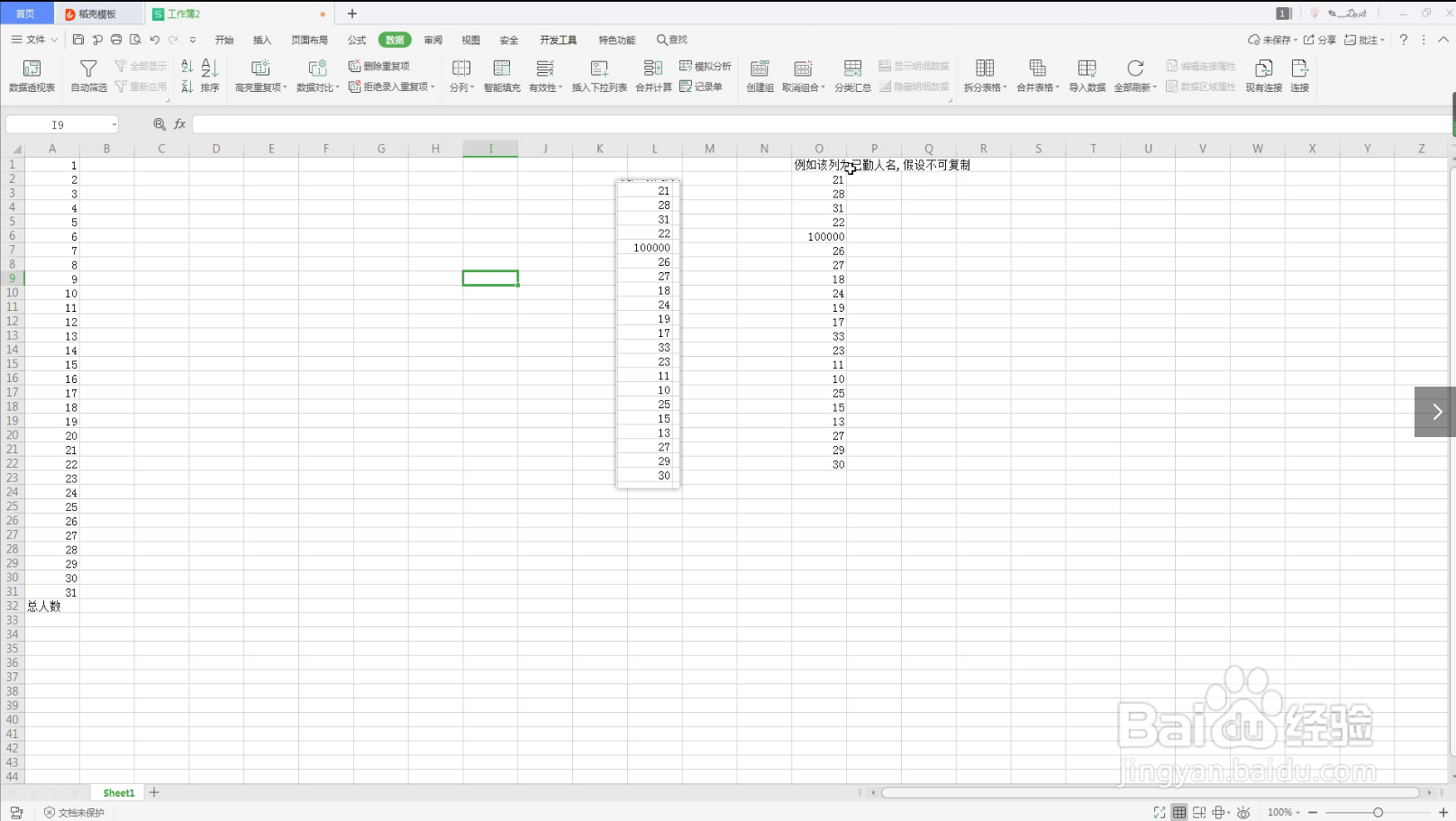Click the formula bar input field

[x=821, y=124]
